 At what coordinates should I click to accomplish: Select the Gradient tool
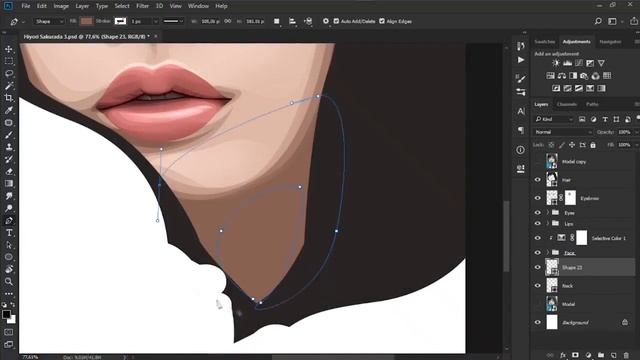(x=9, y=184)
